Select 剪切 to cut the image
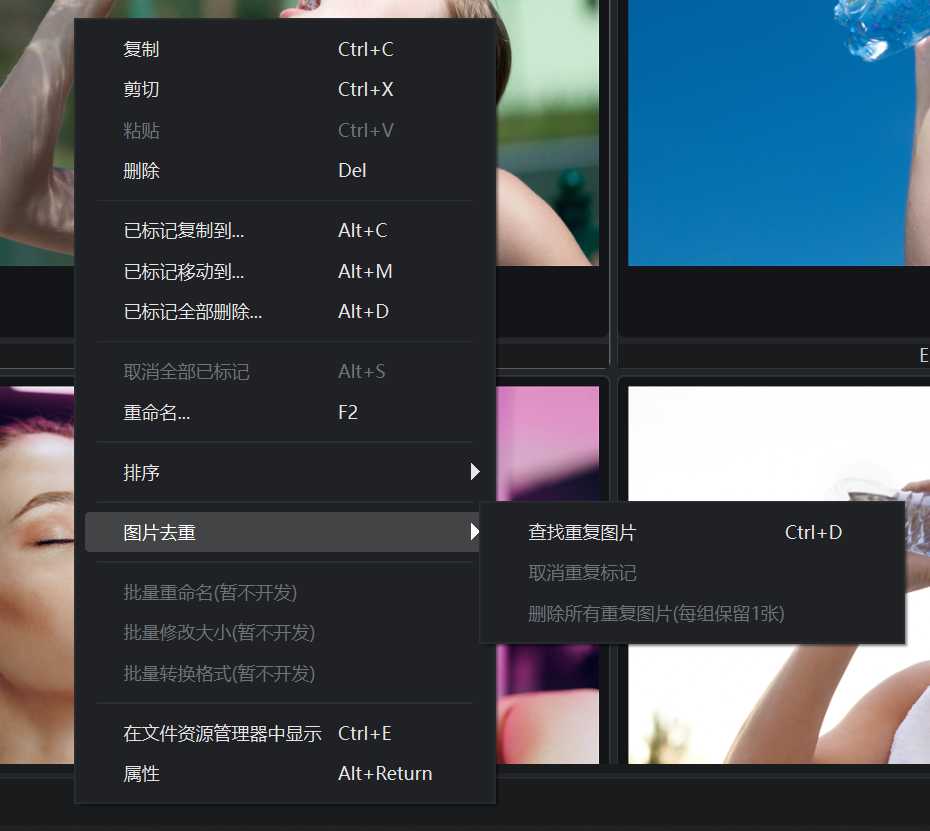The height and width of the screenshot is (831, 930). click(x=141, y=89)
